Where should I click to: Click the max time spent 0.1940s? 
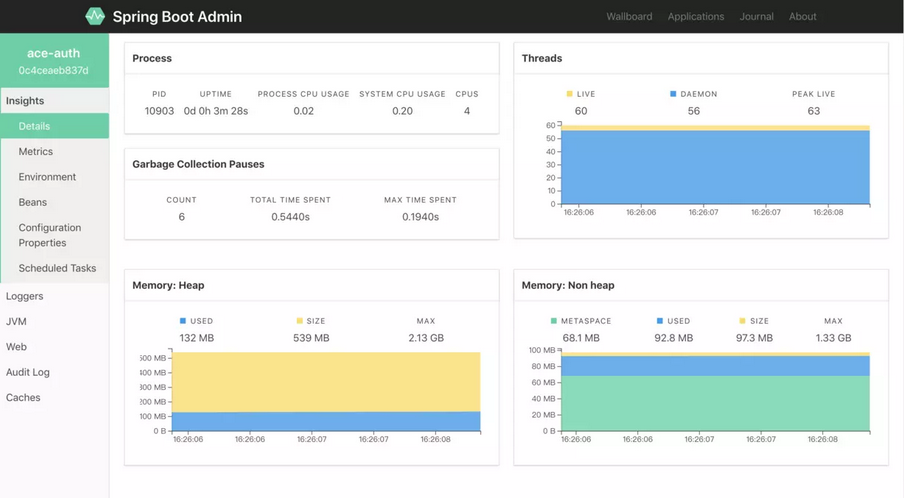point(420,217)
